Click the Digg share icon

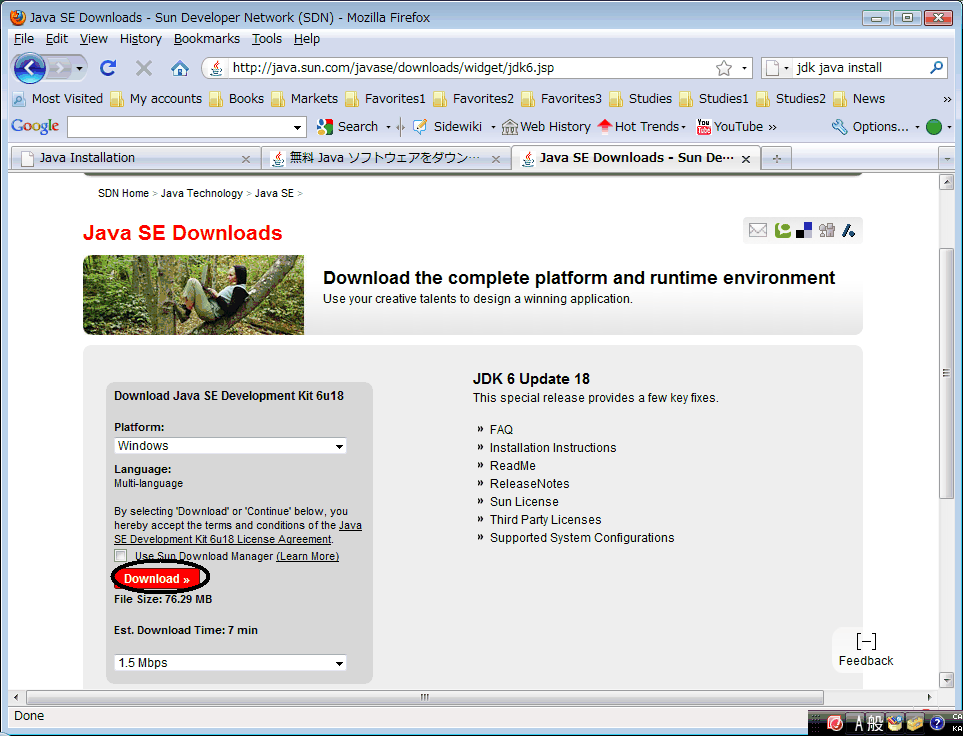pos(827,230)
